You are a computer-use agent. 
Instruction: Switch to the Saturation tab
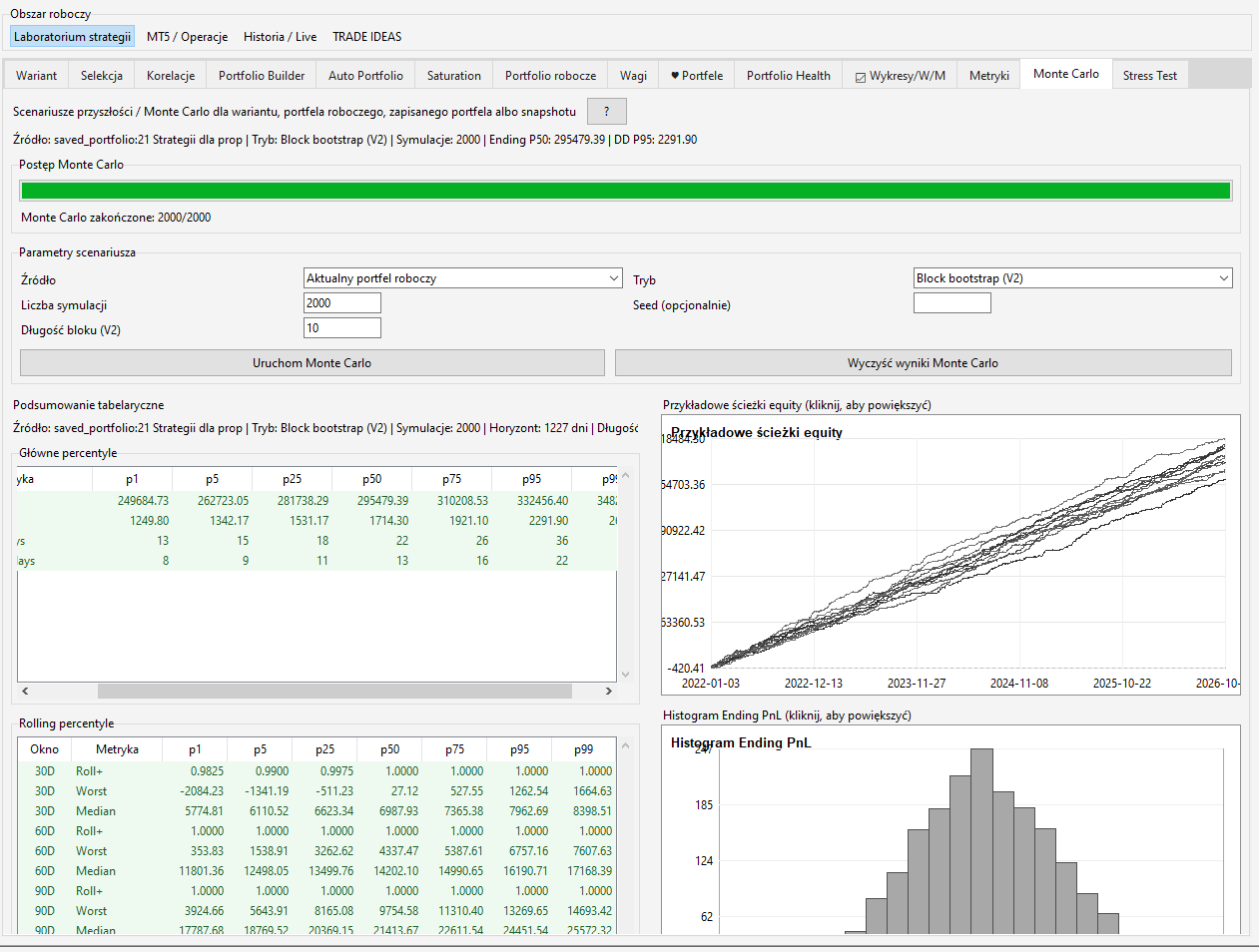click(x=454, y=76)
